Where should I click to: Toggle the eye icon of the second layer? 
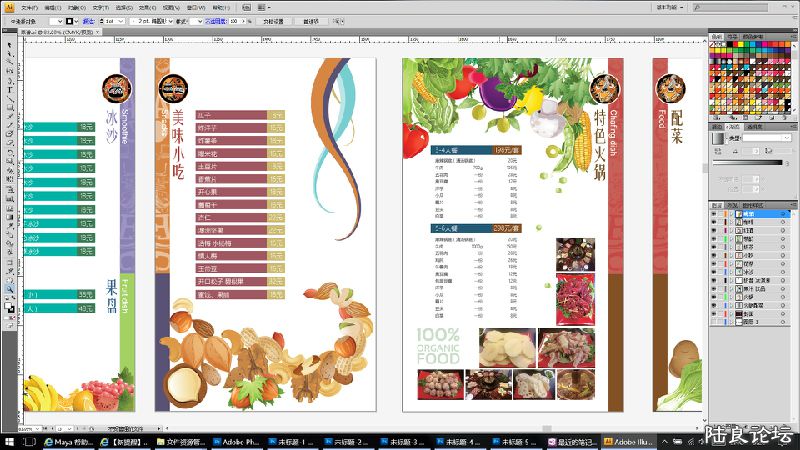click(713, 222)
